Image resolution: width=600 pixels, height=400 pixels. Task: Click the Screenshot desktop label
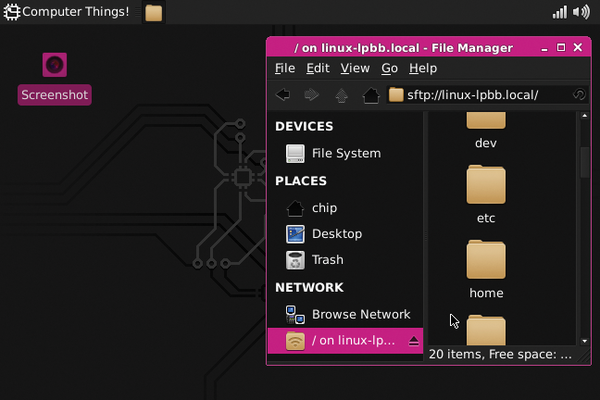point(55,95)
